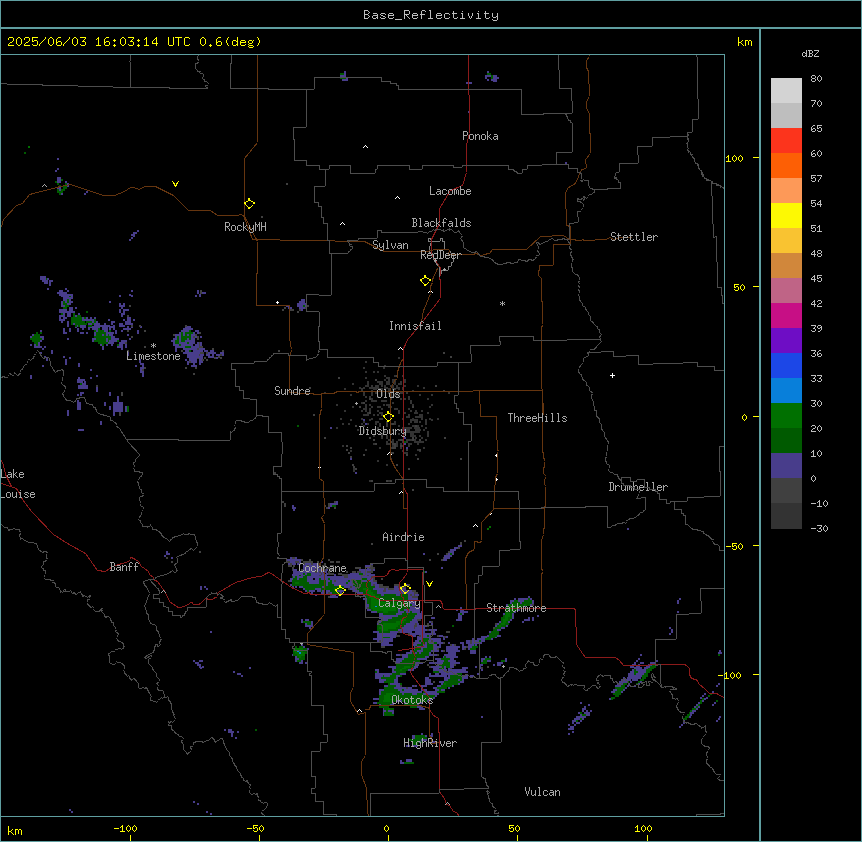This screenshot has width=862, height=842.
Task: Select the Lacombe city label
Action: [450, 191]
